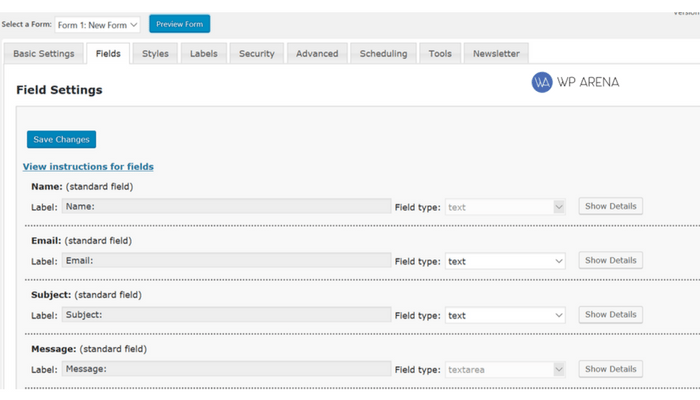The width and height of the screenshot is (700, 400).
Task: Show Details for the Email field
Action: (611, 260)
